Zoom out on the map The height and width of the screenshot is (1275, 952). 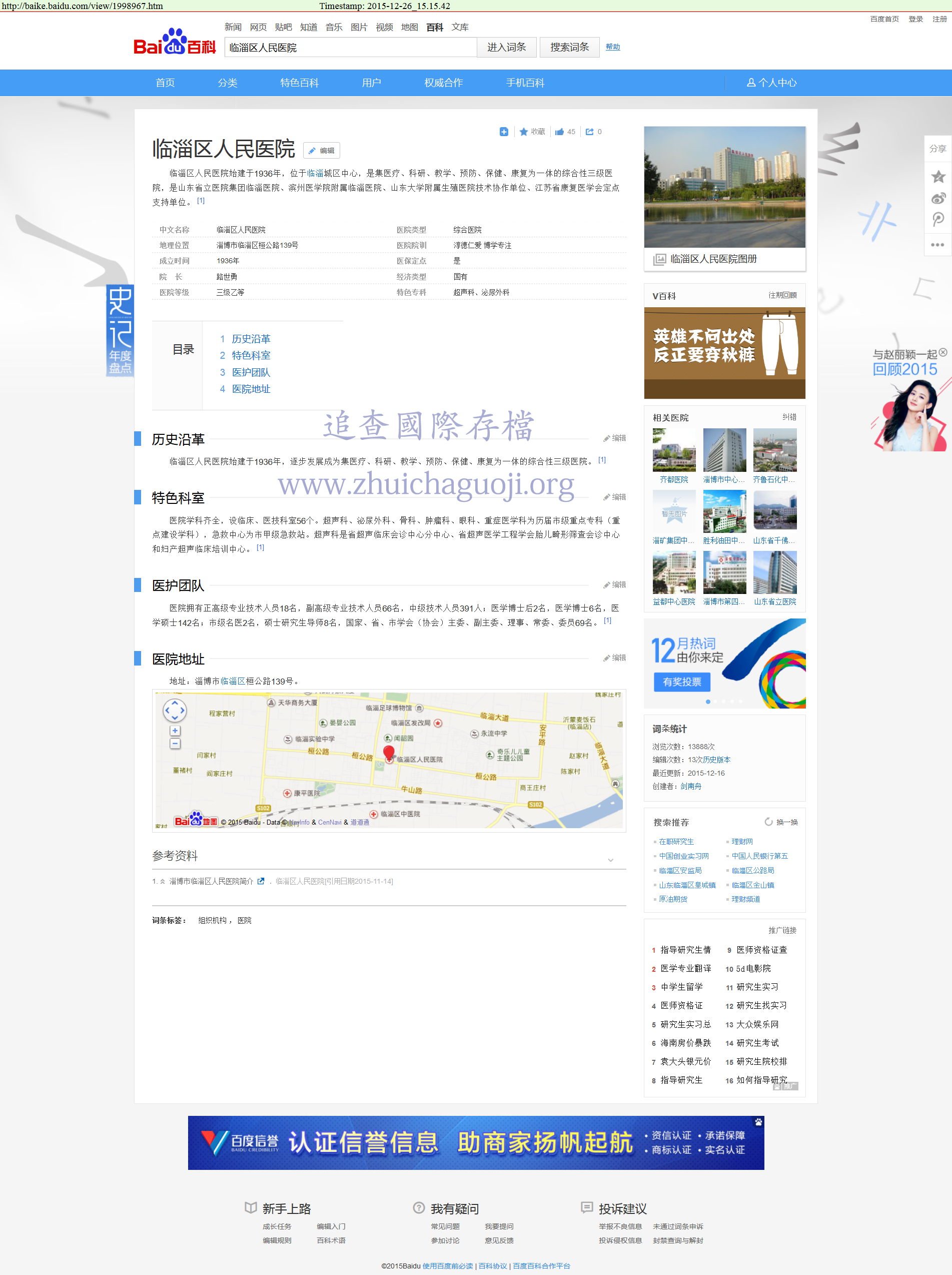tap(175, 744)
